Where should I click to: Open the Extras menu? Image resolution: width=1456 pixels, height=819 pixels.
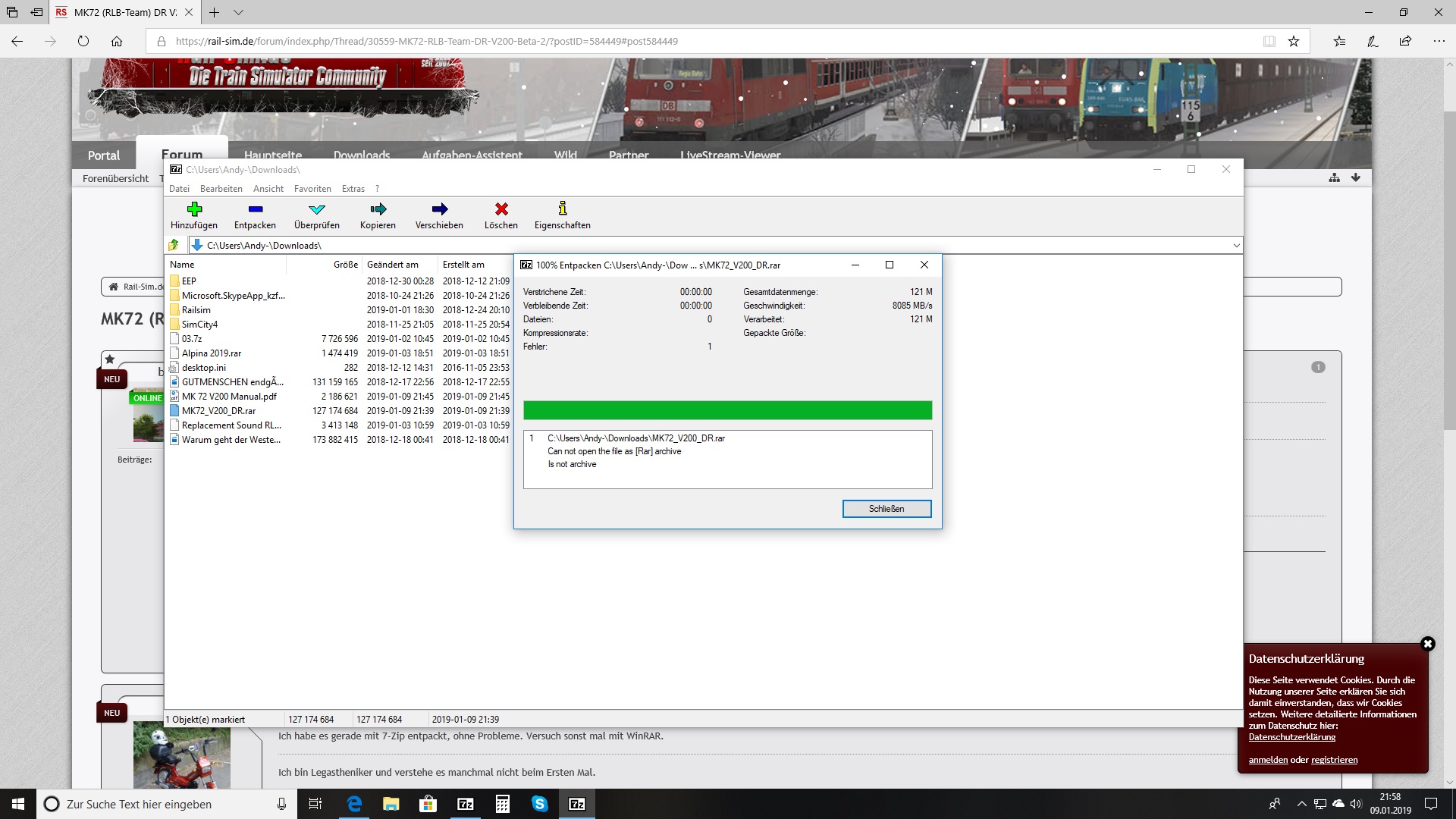coord(353,189)
